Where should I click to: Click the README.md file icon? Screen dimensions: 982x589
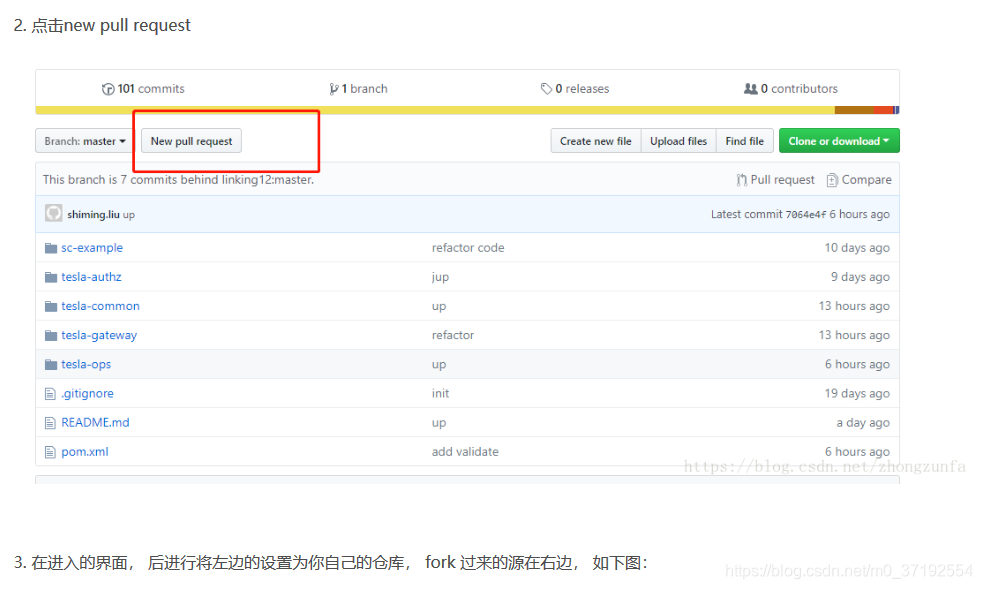tap(50, 423)
